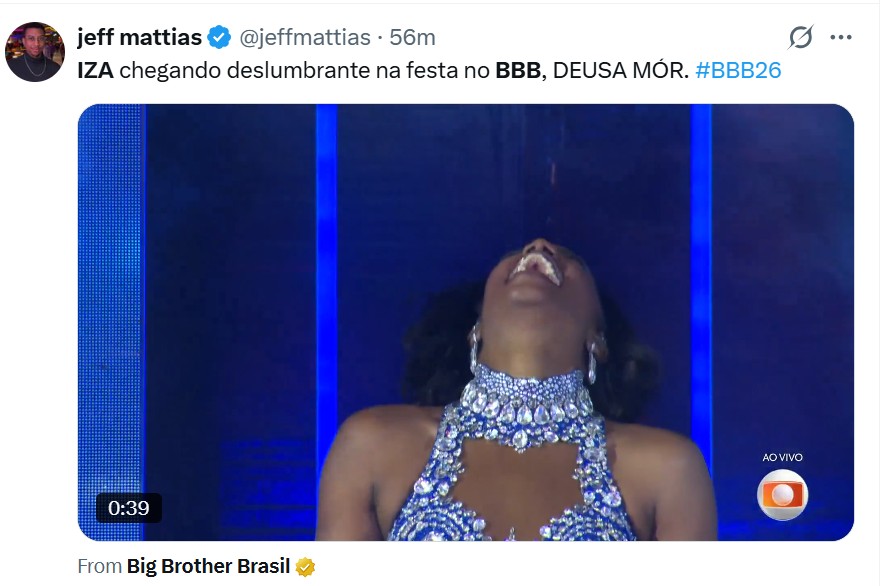
Task: Click jeff mattias's profile avatar
Action: pyautogui.click(x=35, y=52)
